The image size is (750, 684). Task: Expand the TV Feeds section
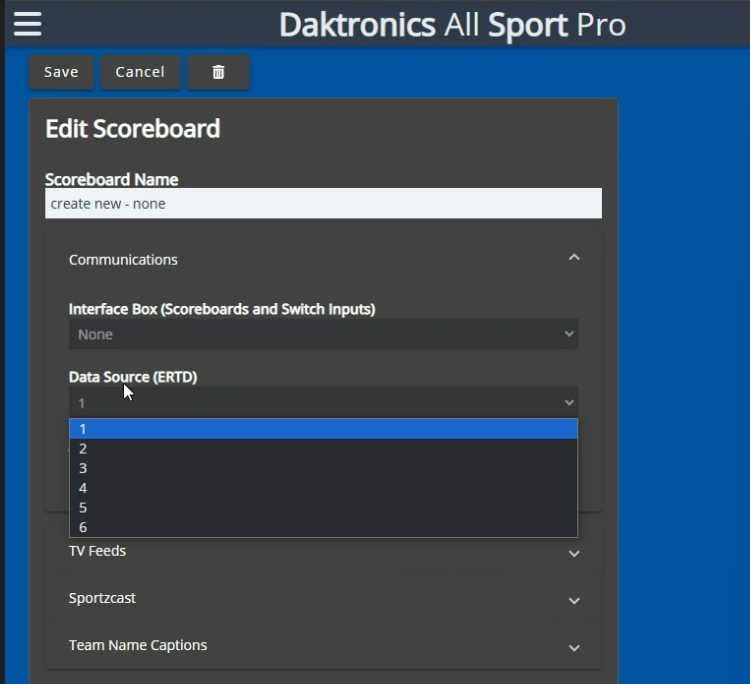coord(323,552)
